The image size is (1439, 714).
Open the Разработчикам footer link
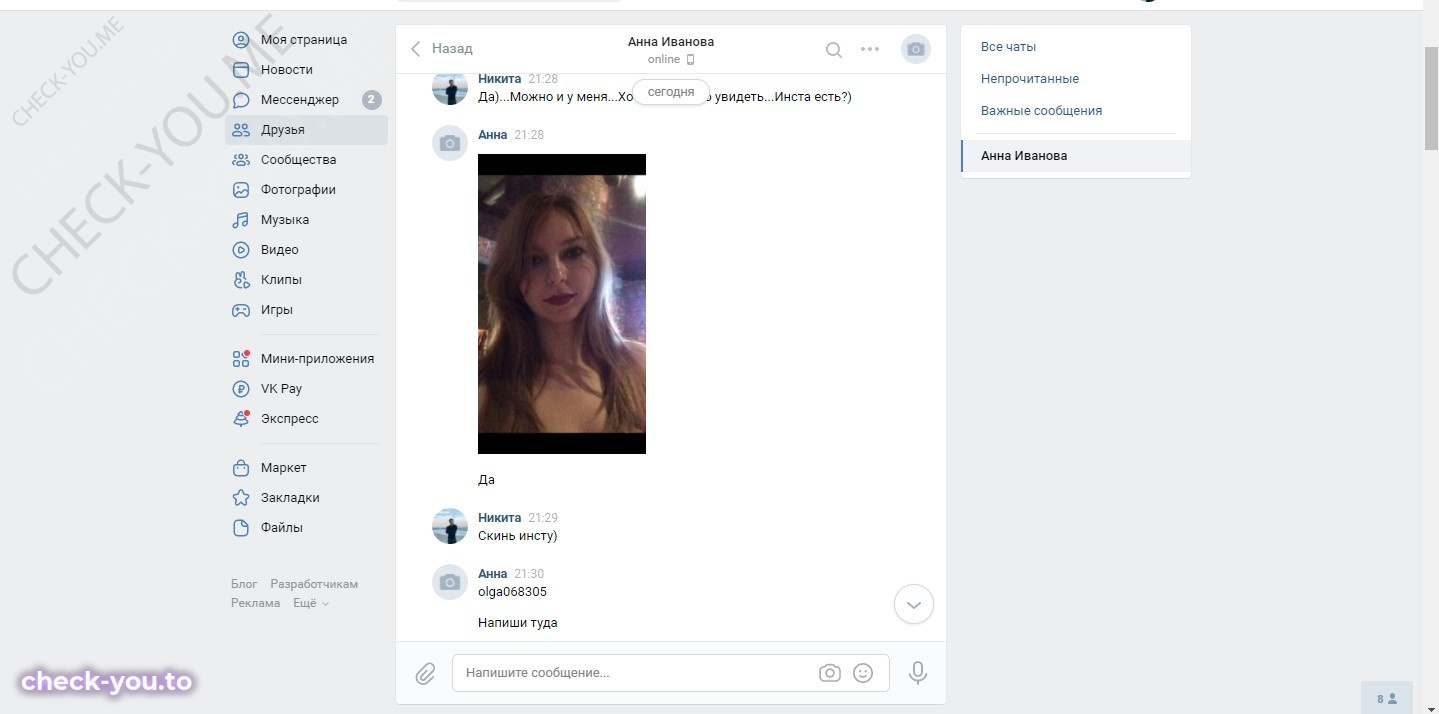pyautogui.click(x=314, y=584)
